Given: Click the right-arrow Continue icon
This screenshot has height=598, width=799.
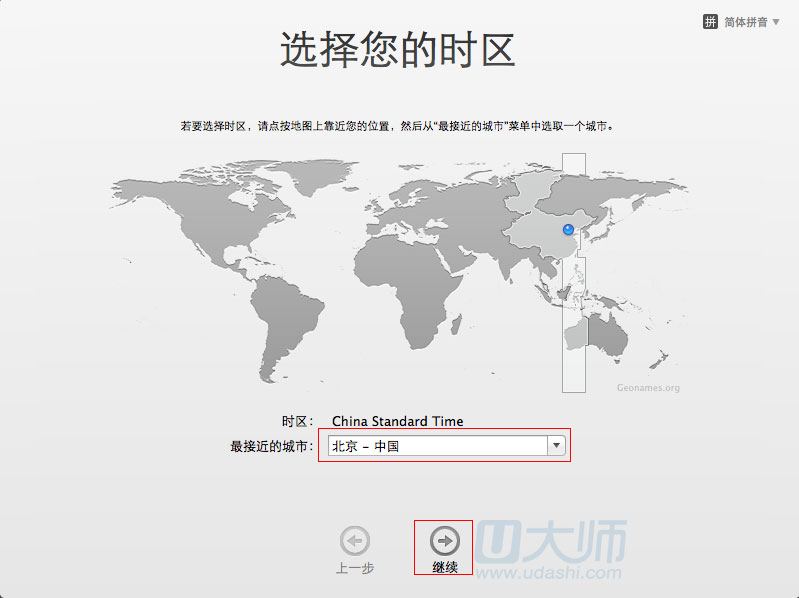Looking at the screenshot, I should pyautogui.click(x=444, y=541).
